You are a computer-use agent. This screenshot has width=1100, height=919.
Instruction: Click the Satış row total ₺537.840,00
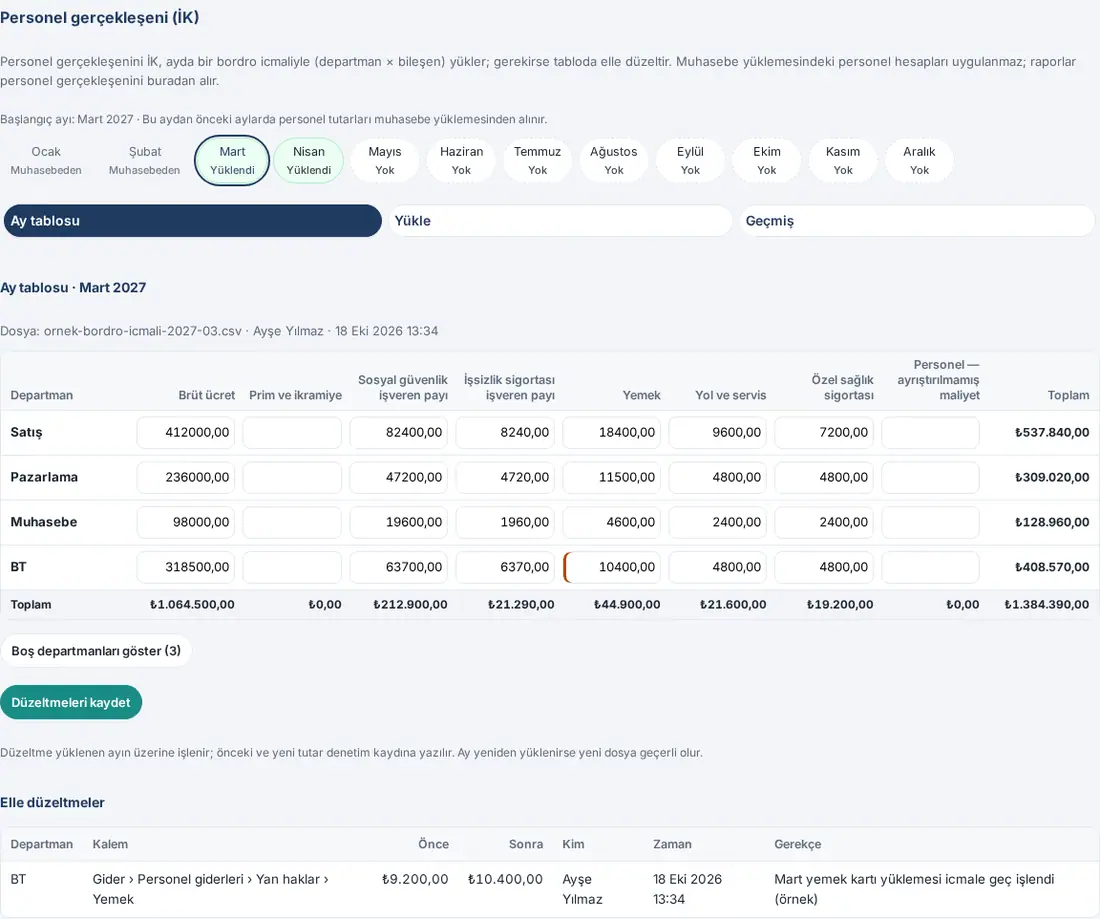pos(1052,433)
